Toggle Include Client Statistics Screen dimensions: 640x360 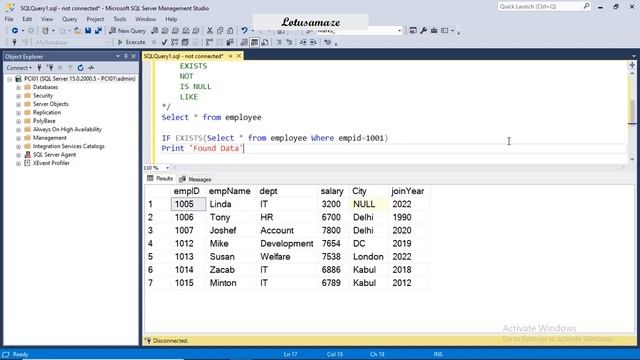230,42
